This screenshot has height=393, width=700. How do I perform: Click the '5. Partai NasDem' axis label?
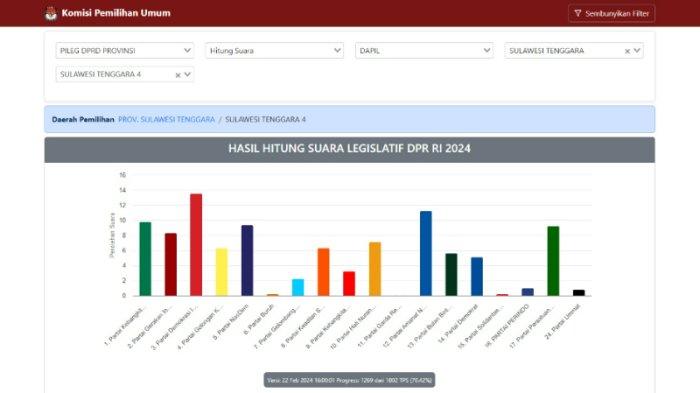pos(230,322)
